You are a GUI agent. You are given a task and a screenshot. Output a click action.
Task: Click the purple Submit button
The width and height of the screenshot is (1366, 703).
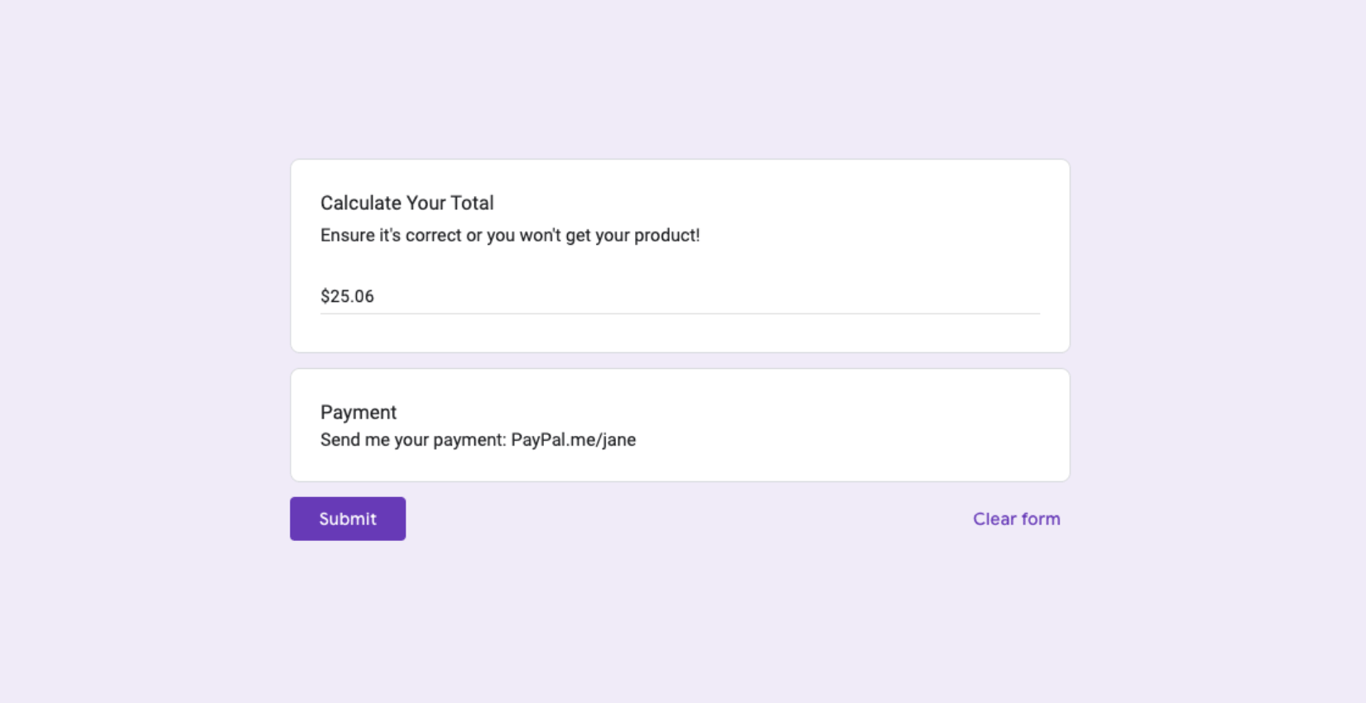pos(347,519)
